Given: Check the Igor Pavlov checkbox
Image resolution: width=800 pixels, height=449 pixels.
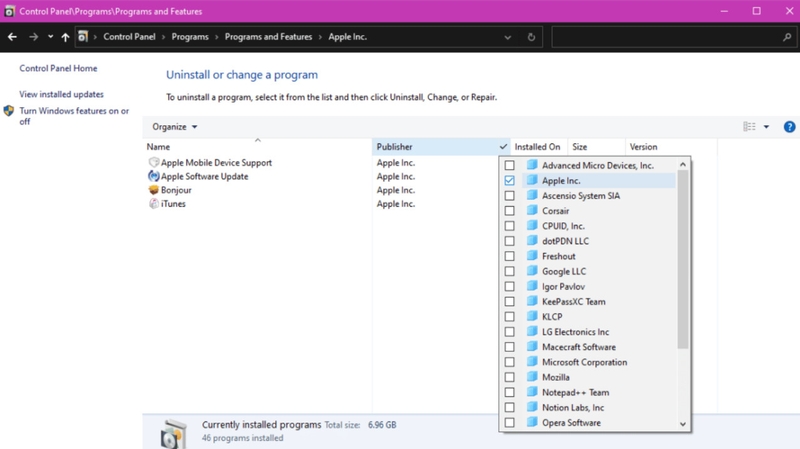Looking at the screenshot, I should (x=509, y=286).
